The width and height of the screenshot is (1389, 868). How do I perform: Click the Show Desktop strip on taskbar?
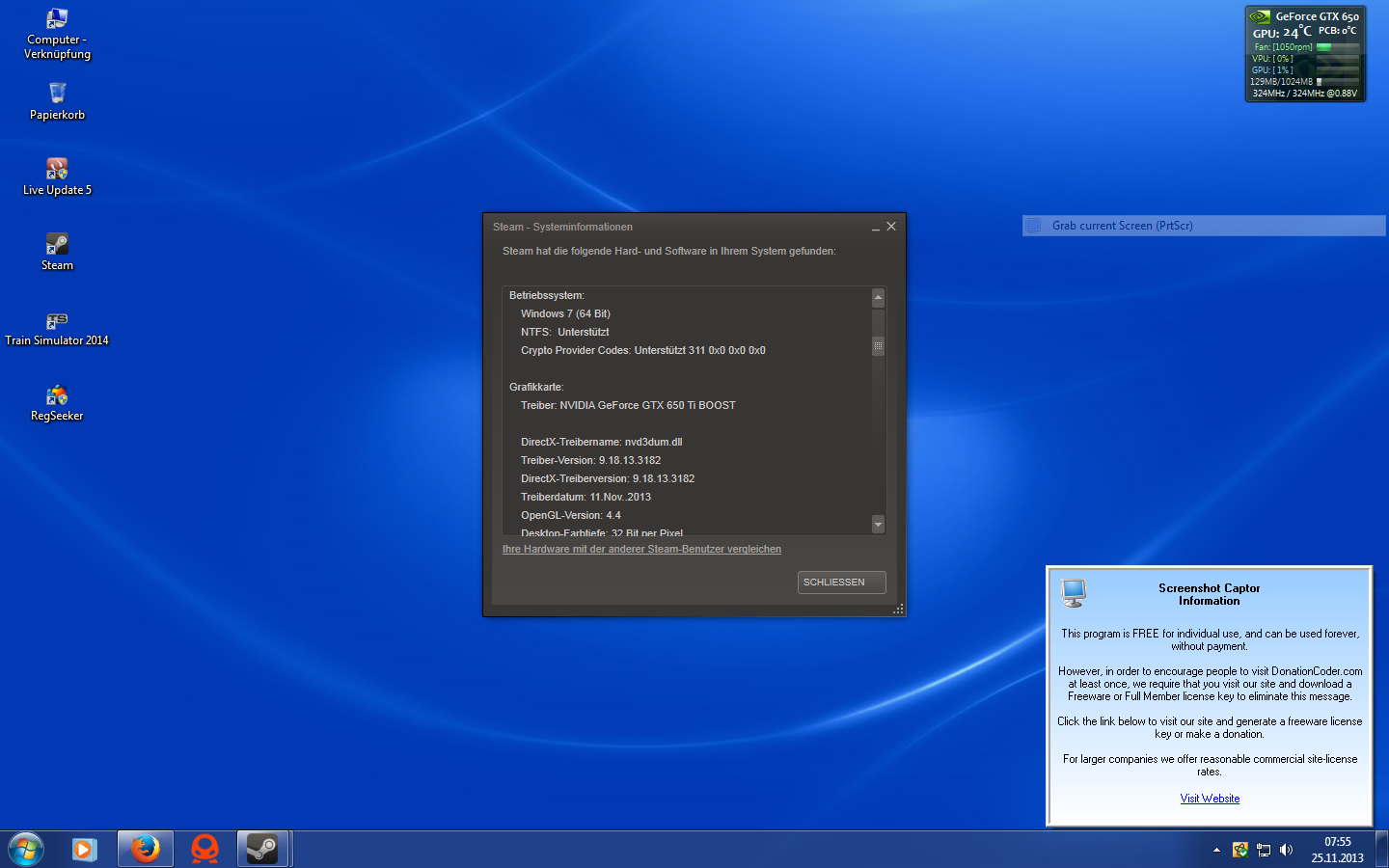(x=1381, y=849)
